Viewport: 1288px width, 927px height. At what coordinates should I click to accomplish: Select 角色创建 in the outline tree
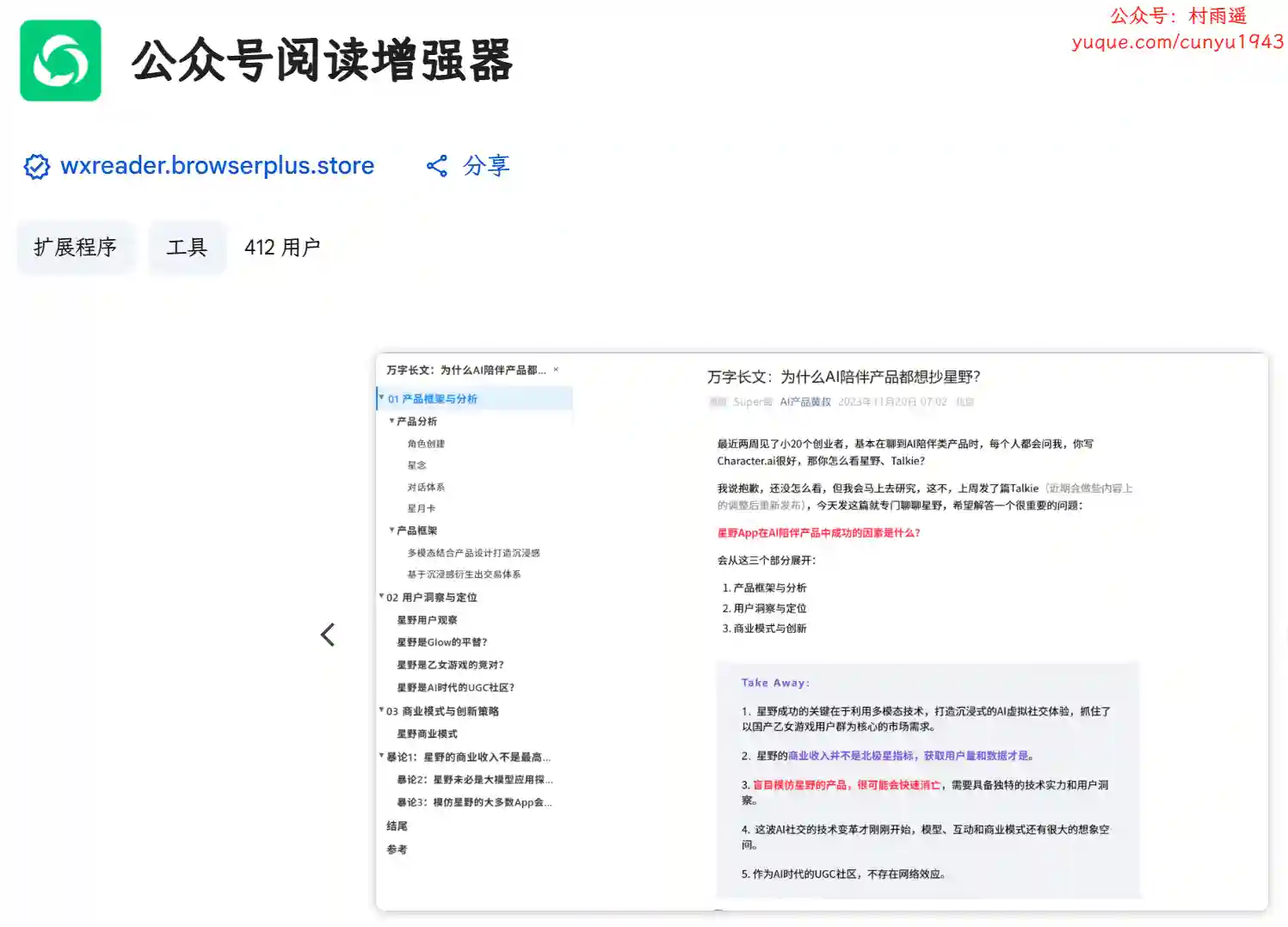click(426, 444)
